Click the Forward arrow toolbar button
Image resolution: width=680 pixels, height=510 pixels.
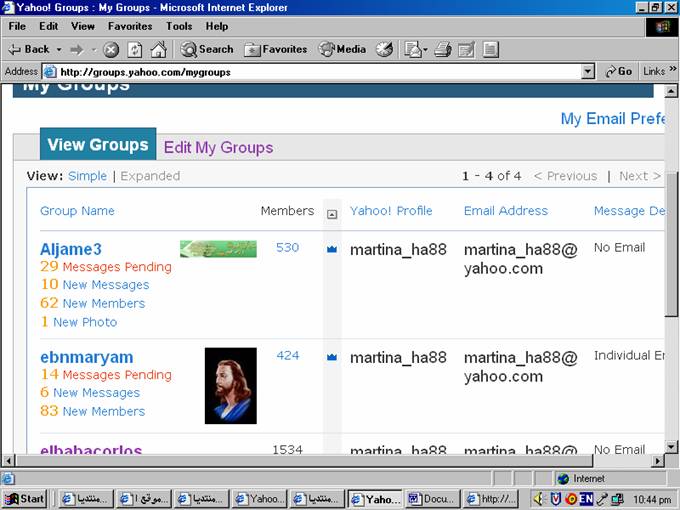77,49
